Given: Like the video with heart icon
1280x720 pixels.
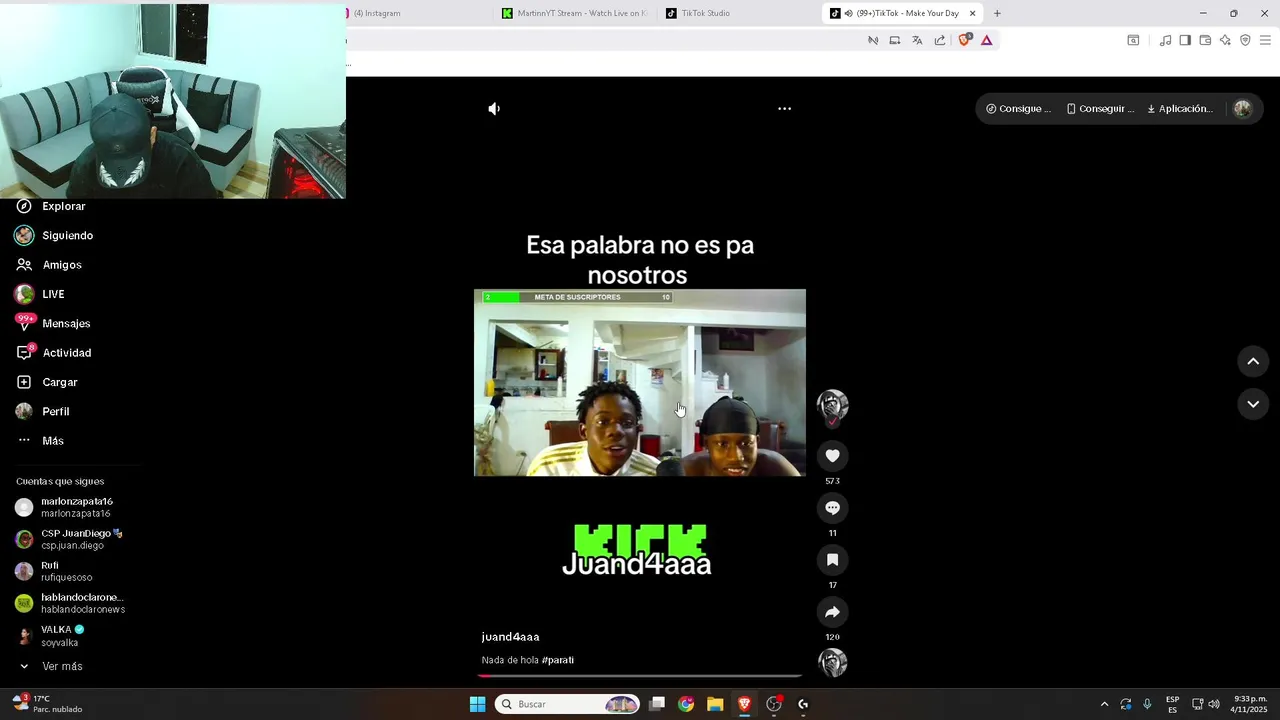Looking at the screenshot, I should 832,456.
